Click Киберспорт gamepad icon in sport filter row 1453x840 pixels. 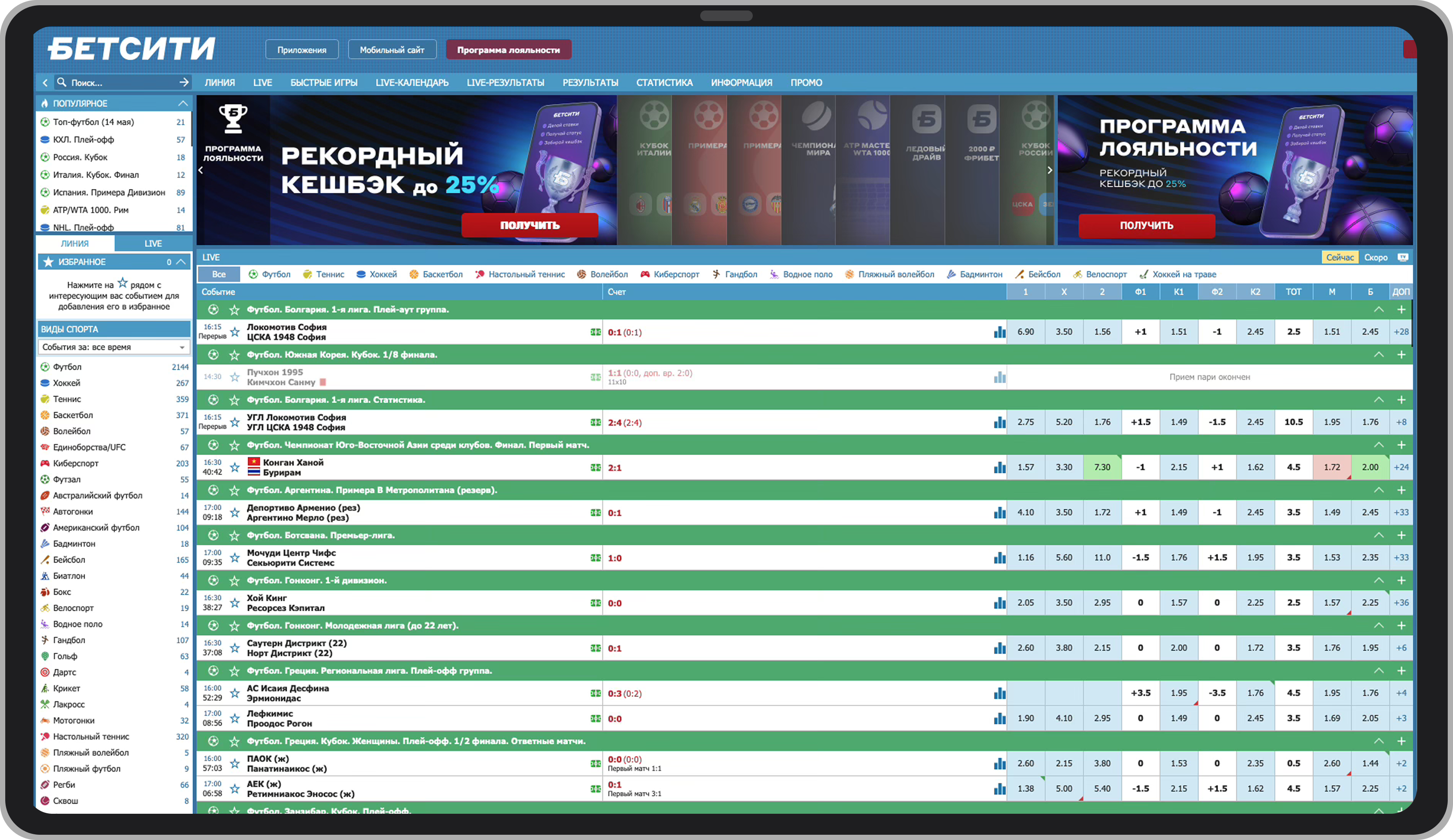click(645, 274)
